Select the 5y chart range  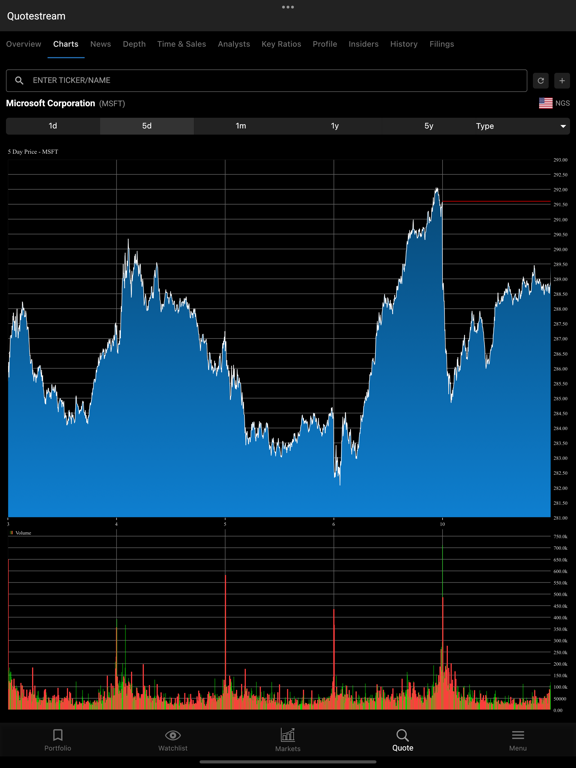point(429,126)
